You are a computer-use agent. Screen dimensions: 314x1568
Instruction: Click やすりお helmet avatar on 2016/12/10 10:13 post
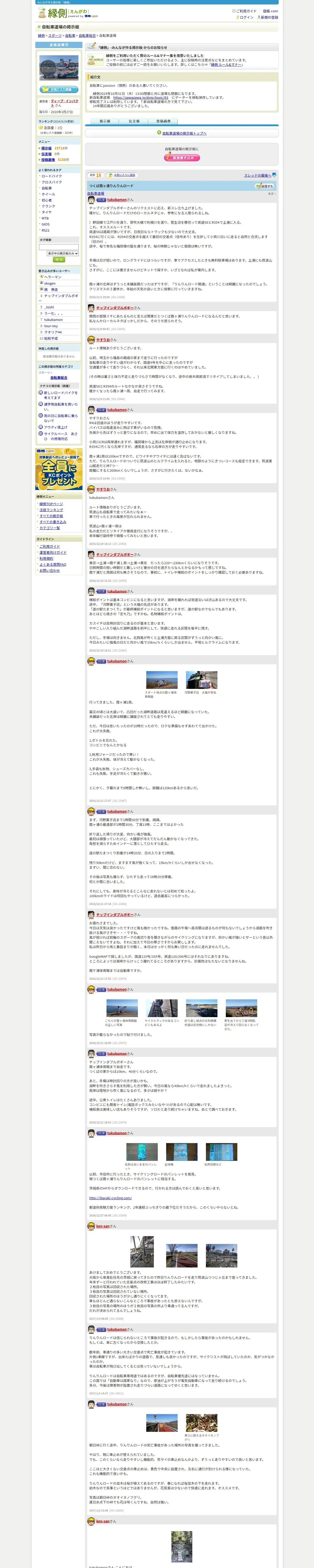coord(92,489)
